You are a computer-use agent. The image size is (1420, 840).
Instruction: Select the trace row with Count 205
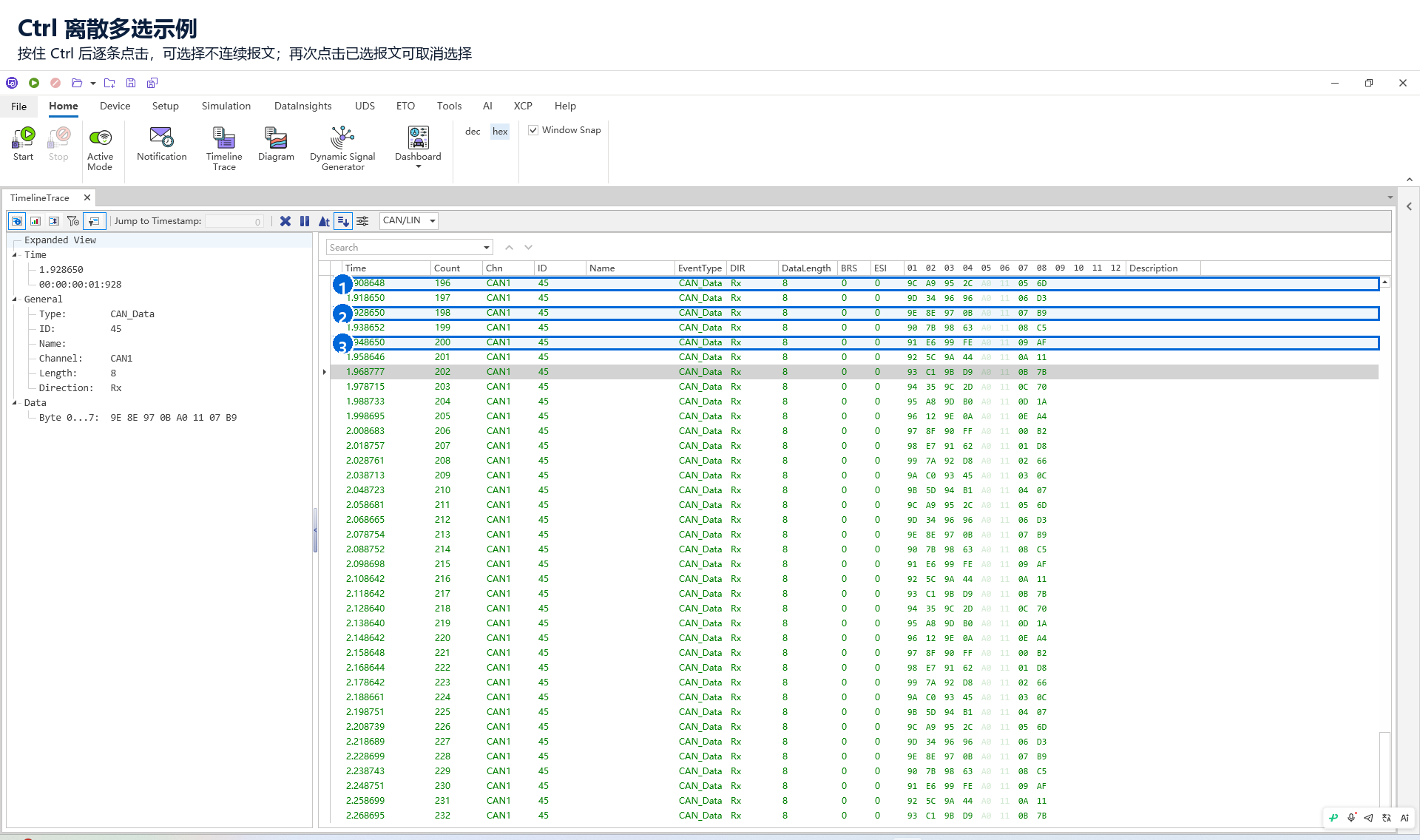(854, 416)
